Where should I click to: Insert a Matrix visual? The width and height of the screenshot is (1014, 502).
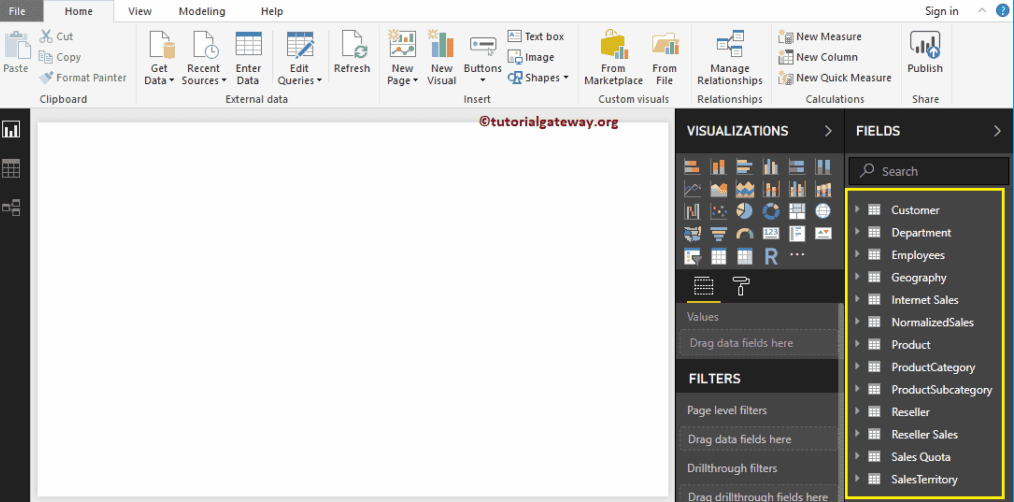pyautogui.click(x=744, y=256)
